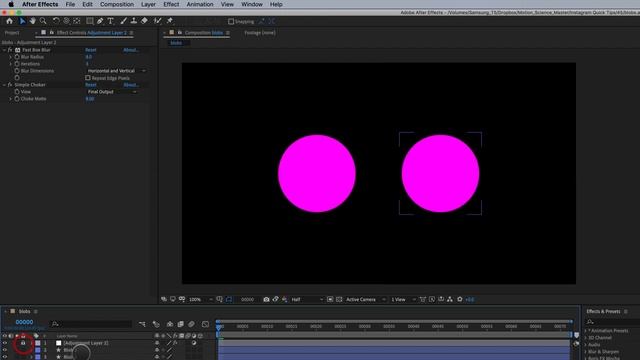Click the Frame Blending icon in timeline
The width and height of the screenshot is (640, 360).
pos(180,324)
